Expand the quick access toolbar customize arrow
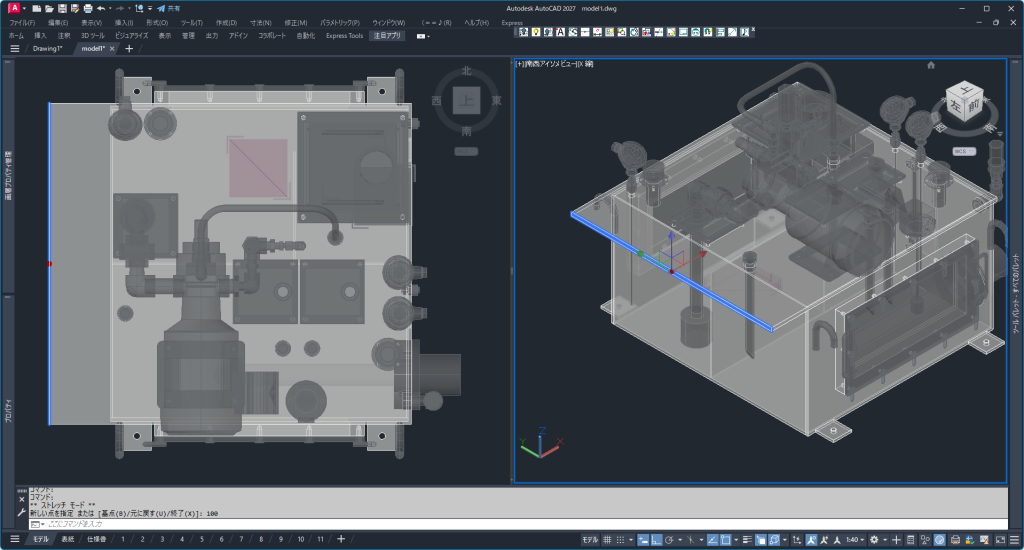 pyautogui.click(x=149, y=8)
